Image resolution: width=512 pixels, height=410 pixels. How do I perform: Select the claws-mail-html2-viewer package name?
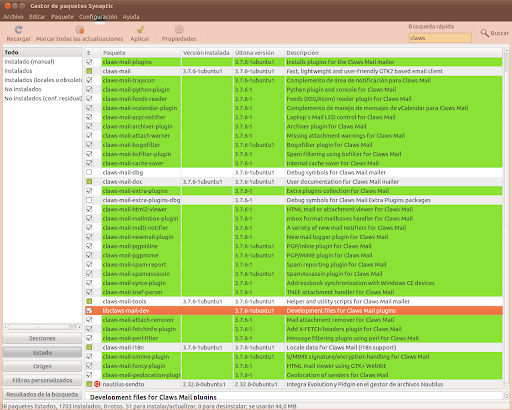[x=135, y=209]
